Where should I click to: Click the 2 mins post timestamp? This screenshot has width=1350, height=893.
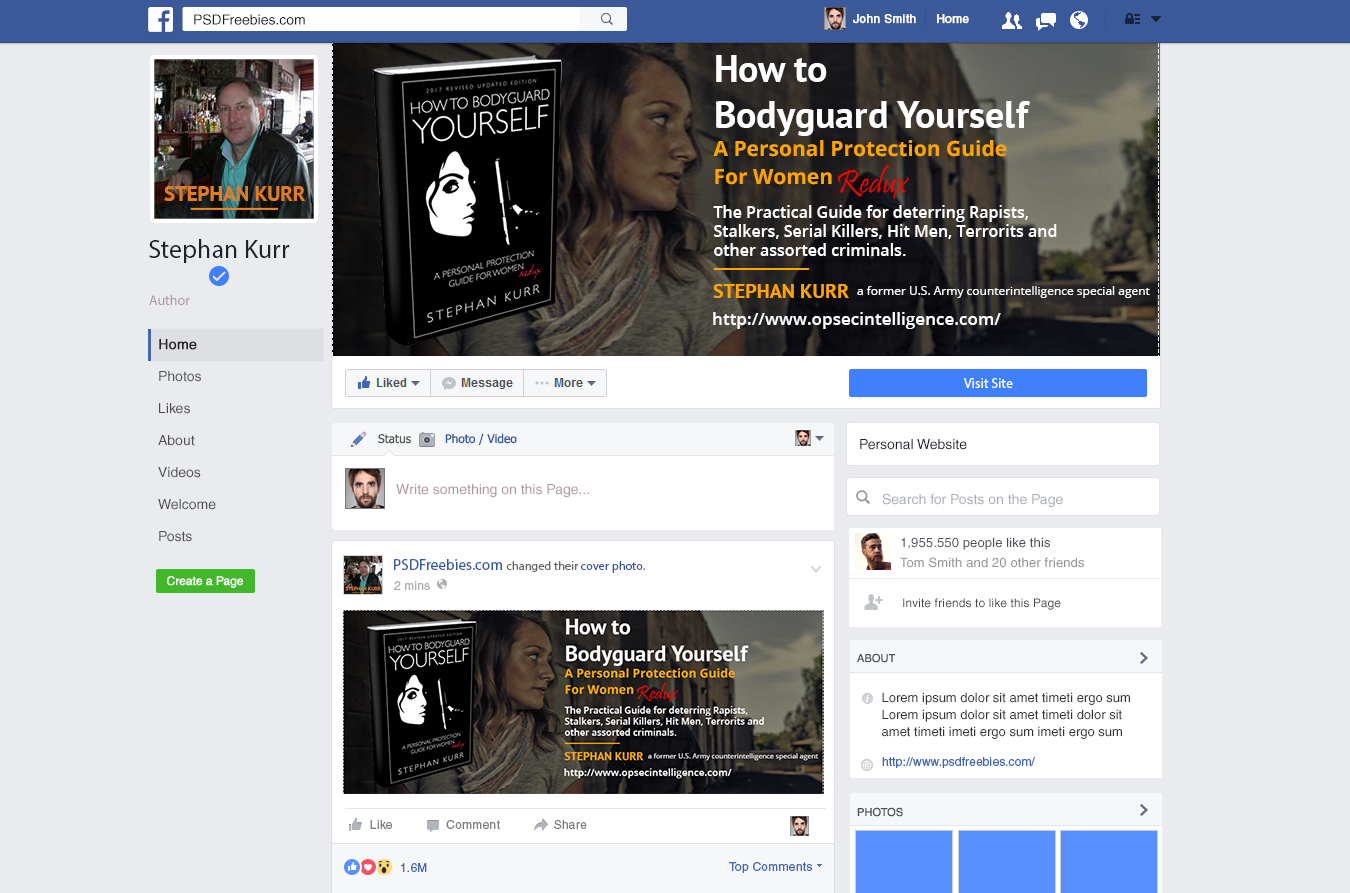click(411, 585)
